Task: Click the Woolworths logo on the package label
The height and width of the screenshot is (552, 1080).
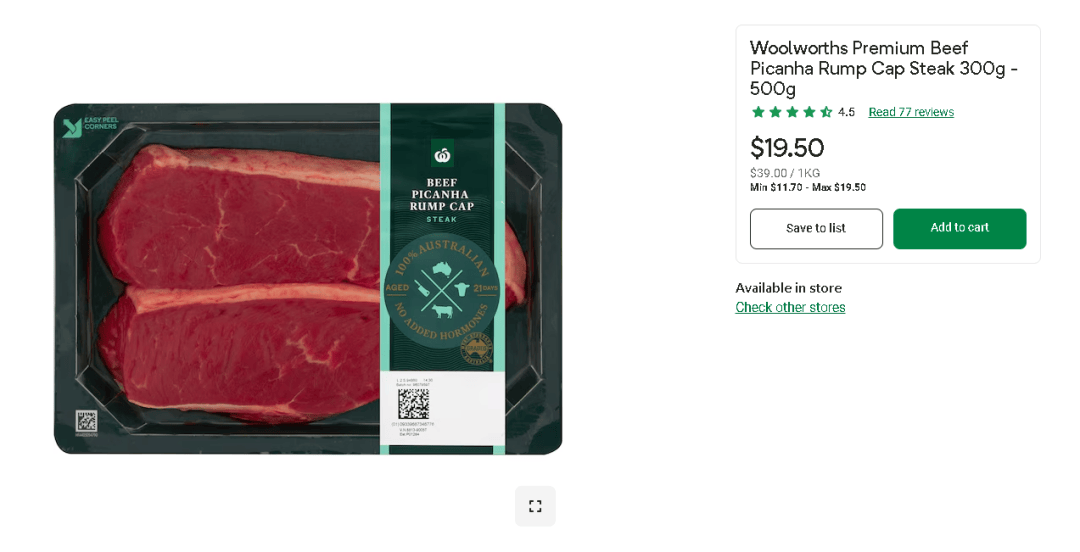Action: (x=442, y=154)
